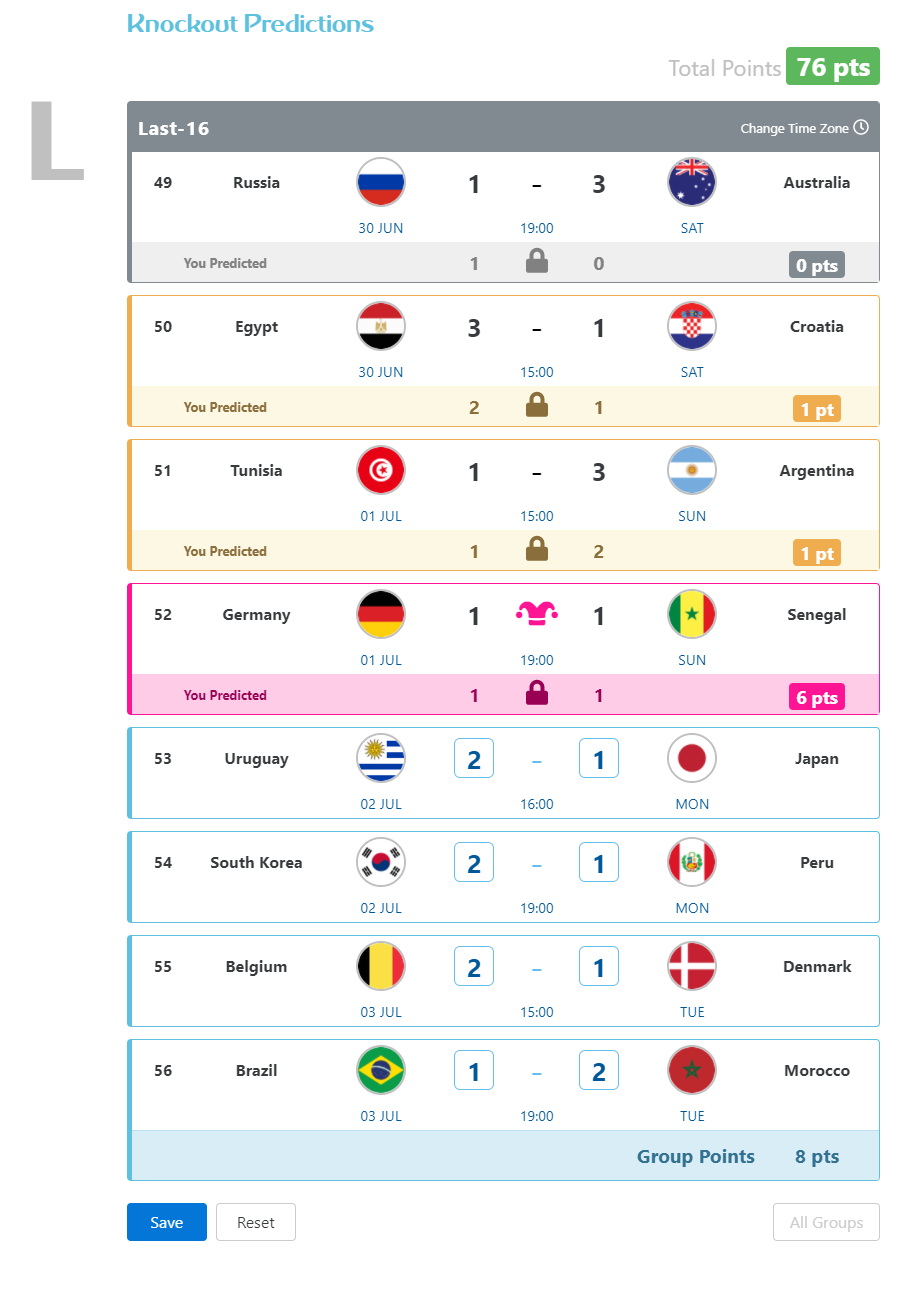Select Uruguay score input box

474,758
